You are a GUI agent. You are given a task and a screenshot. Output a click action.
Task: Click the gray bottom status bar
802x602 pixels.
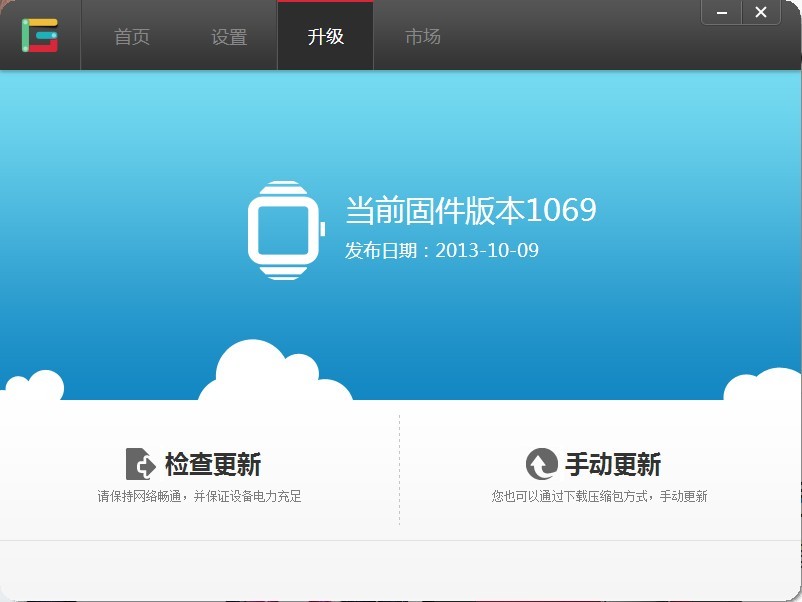[400, 570]
